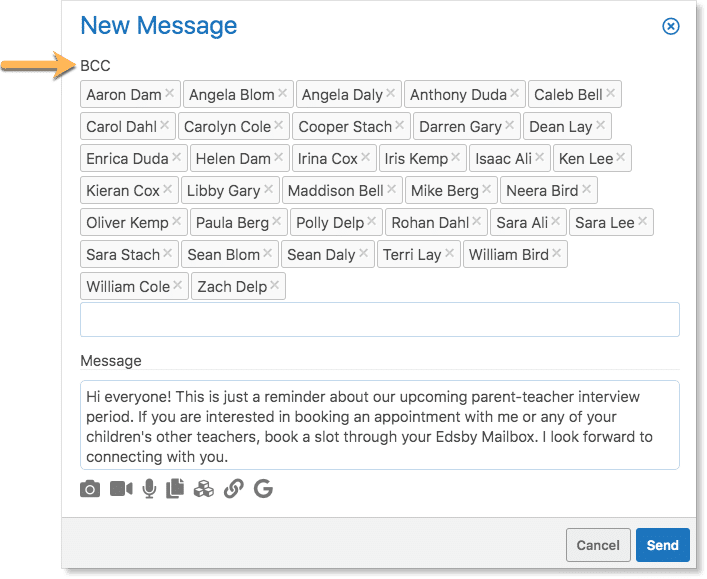Remove Terri Lay from recipients
707x579 pixels.
point(449,253)
